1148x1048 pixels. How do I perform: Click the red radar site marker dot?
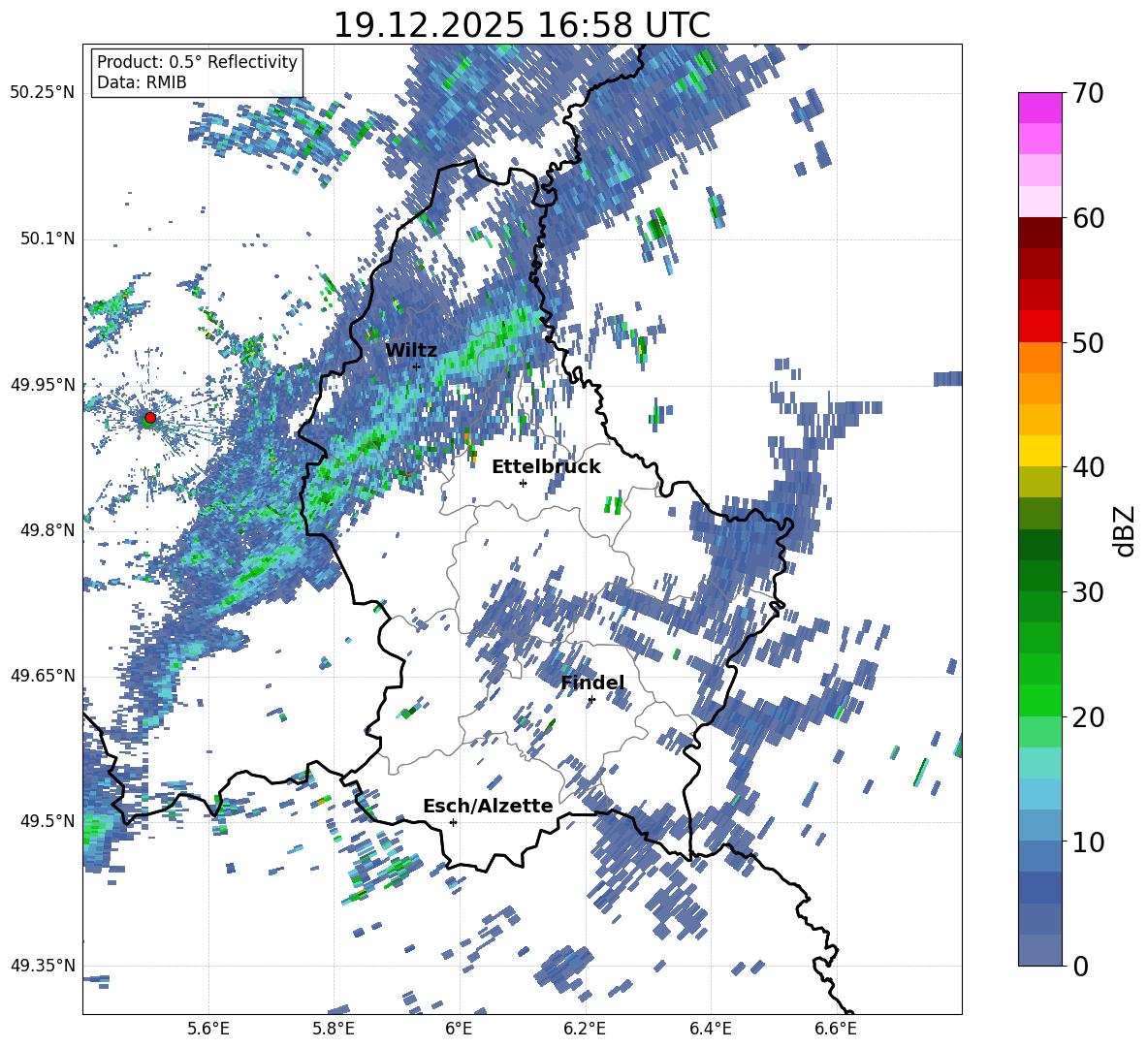[149, 418]
